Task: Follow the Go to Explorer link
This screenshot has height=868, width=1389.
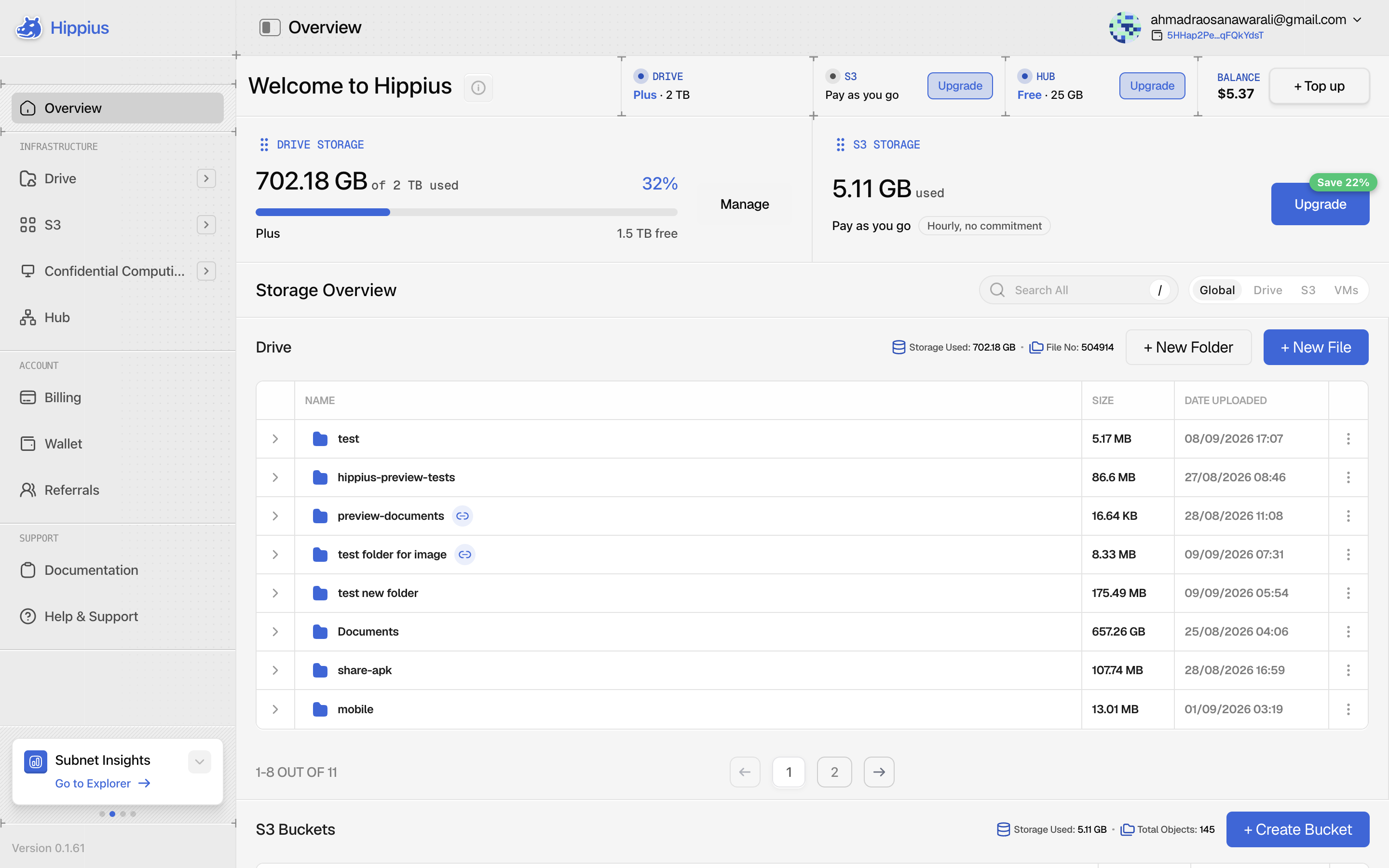Action: click(103, 784)
